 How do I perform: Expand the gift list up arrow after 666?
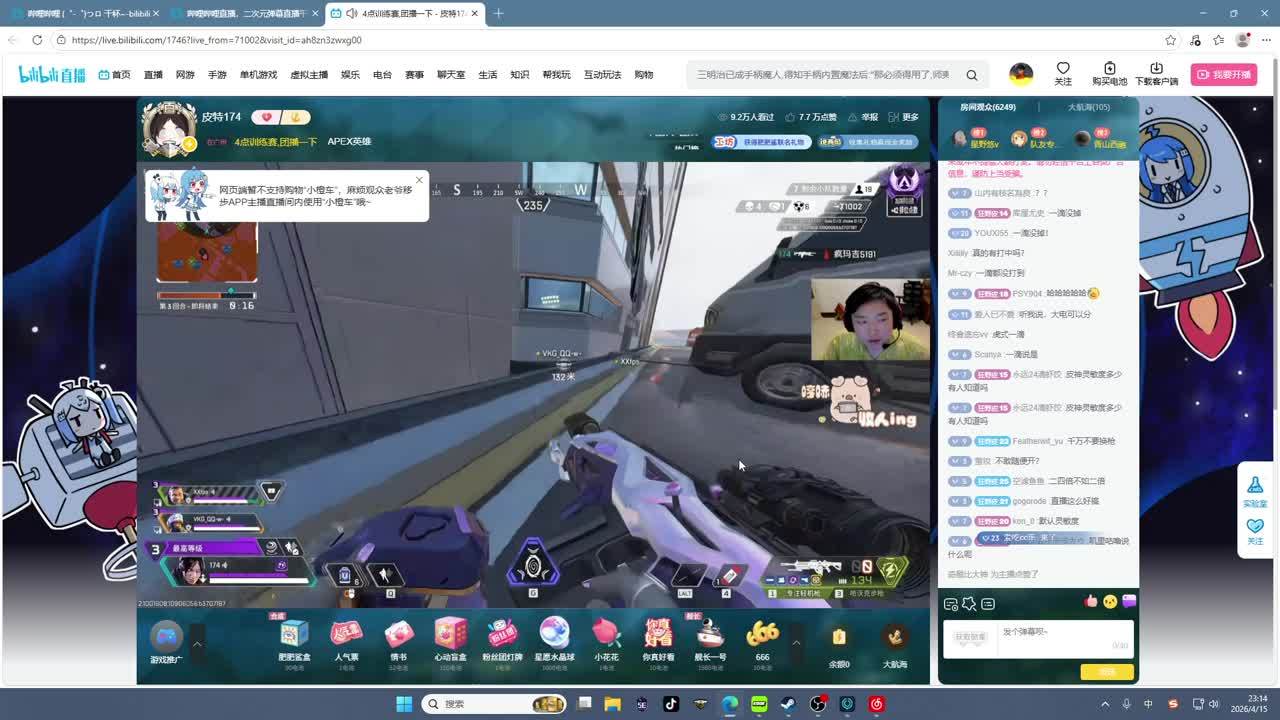click(x=797, y=642)
